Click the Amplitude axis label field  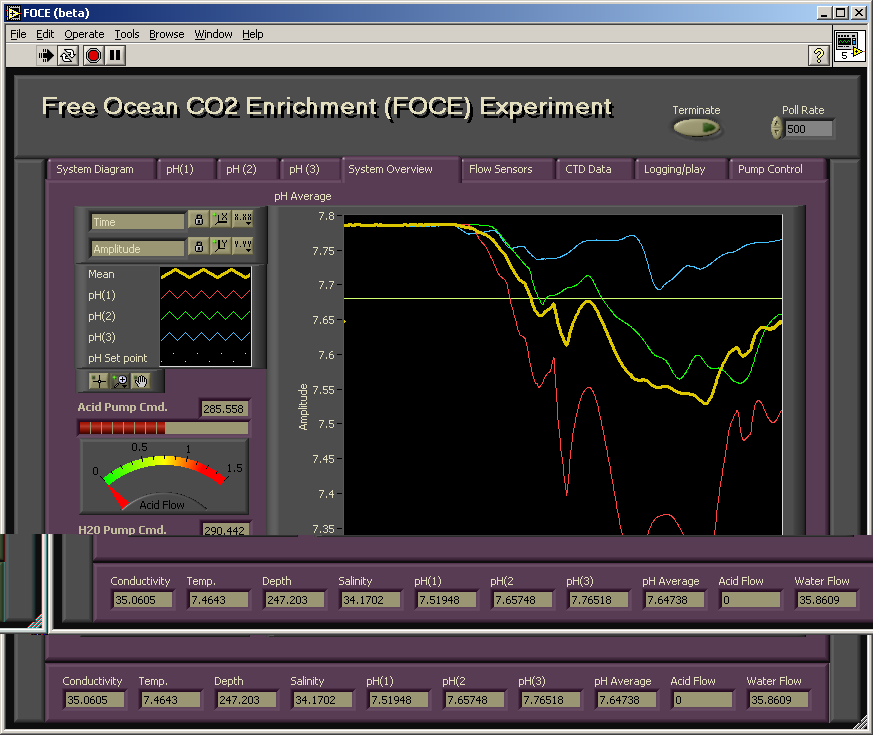click(x=138, y=249)
